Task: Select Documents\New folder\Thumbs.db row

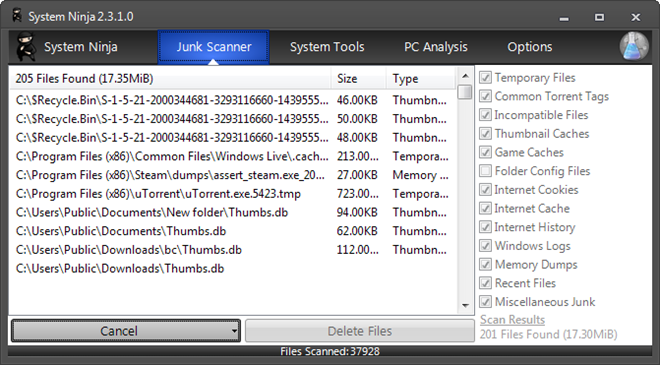Action: click(x=233, y=212)
